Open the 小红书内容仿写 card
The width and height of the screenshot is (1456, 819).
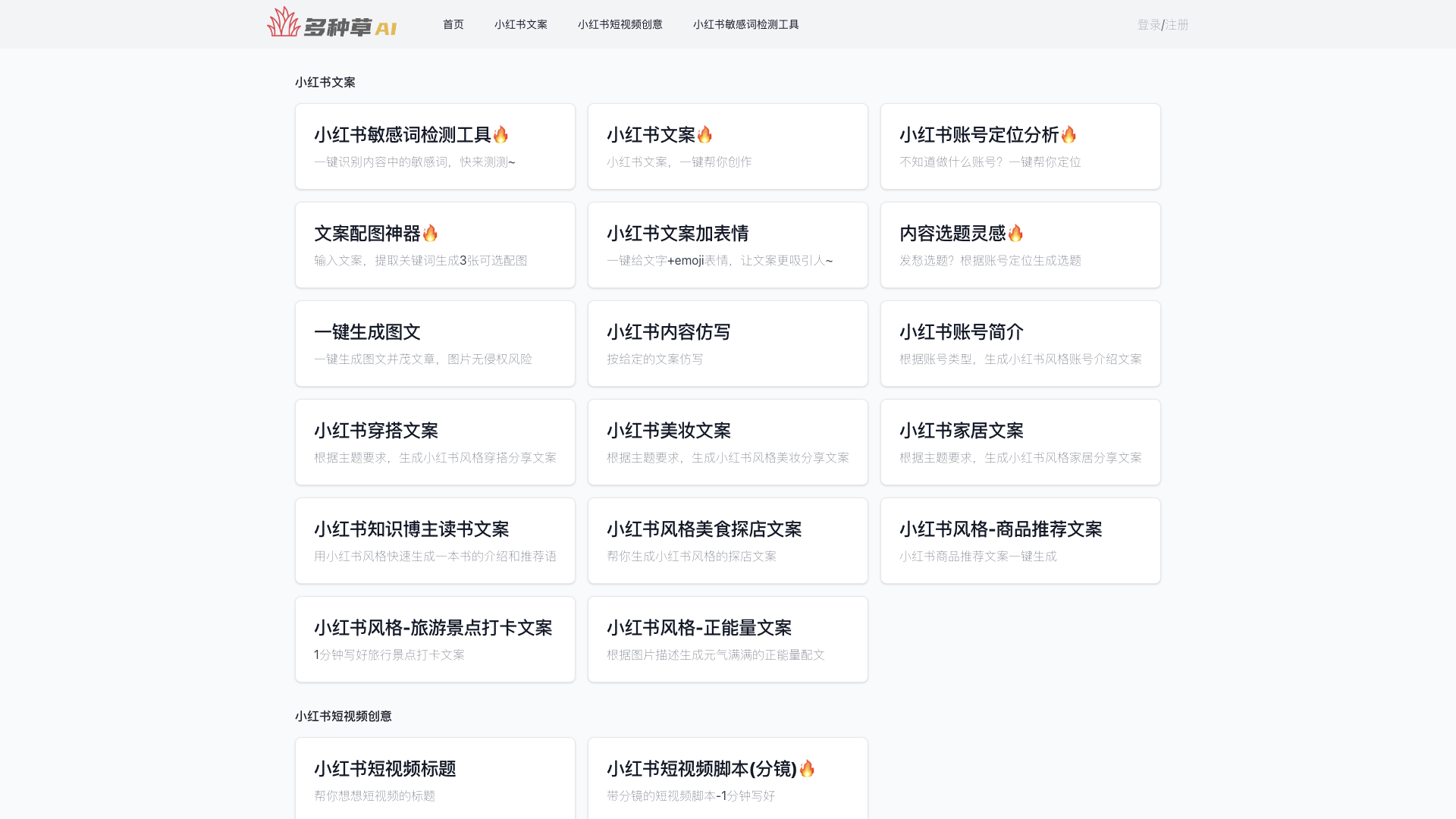pos(728,344)
